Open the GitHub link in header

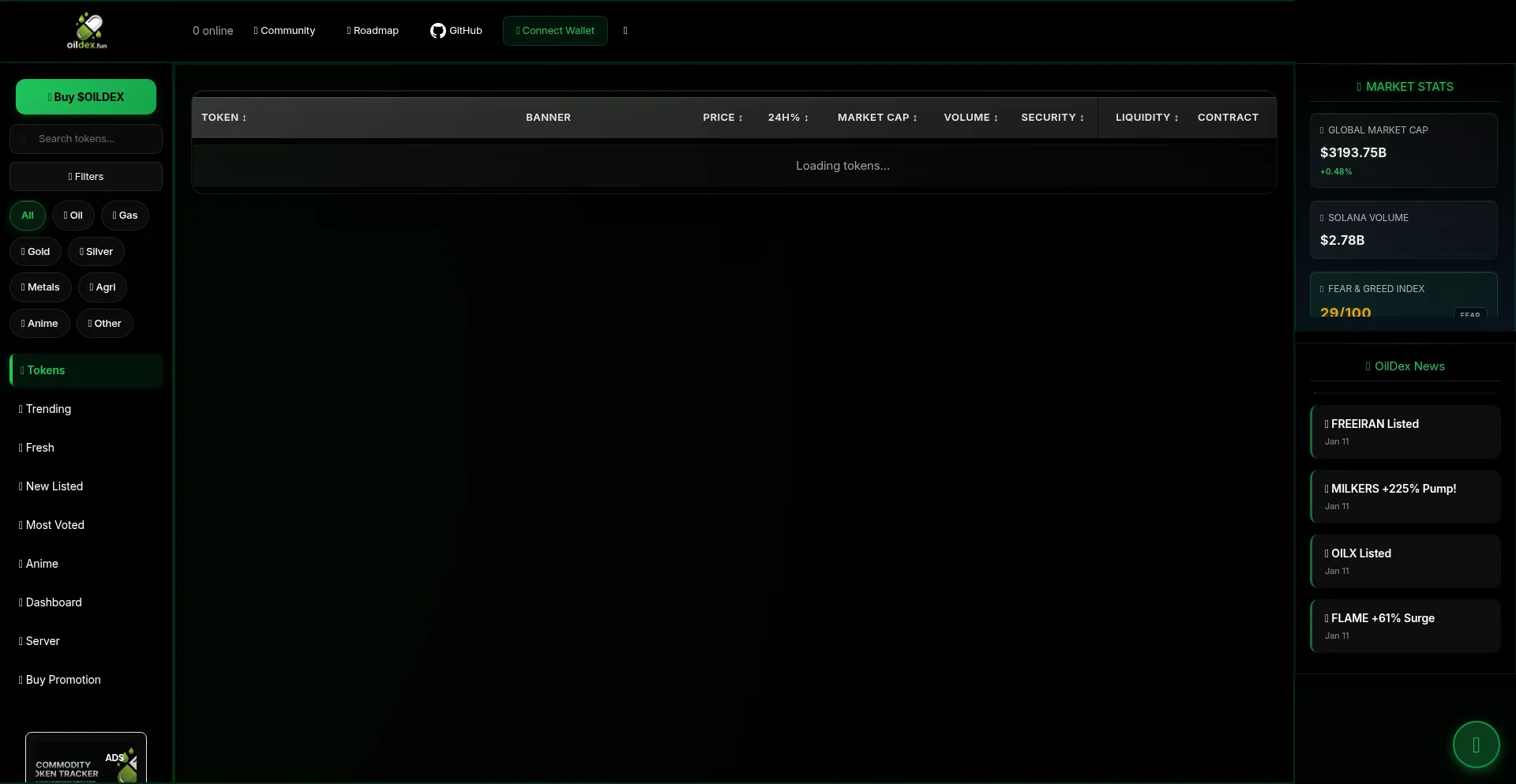click(x=456, y=31)
